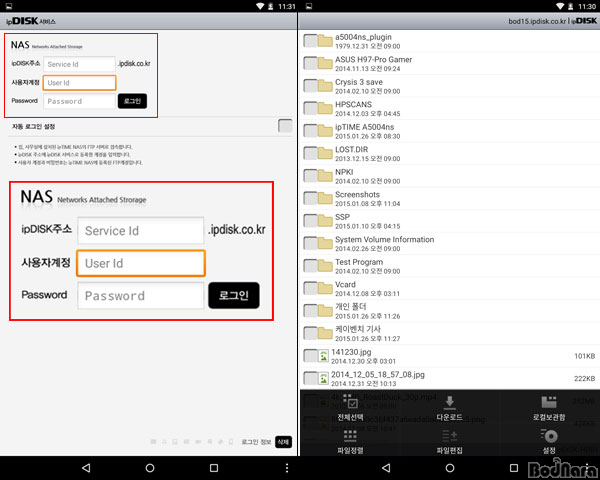600x480 pixels.
Task: Tap Android back button on file list screen
Action: [x=386, y=468]
